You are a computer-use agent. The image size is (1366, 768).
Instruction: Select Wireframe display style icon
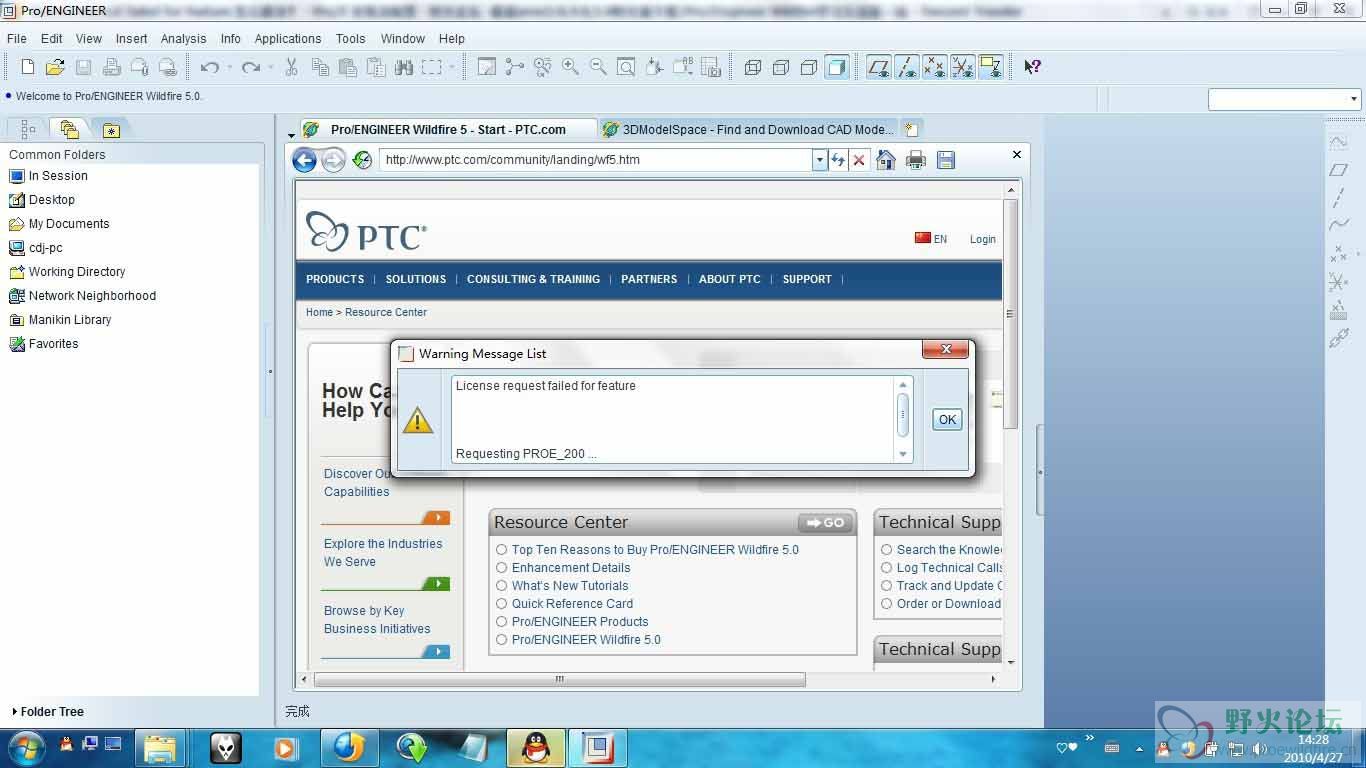[753, 67]
